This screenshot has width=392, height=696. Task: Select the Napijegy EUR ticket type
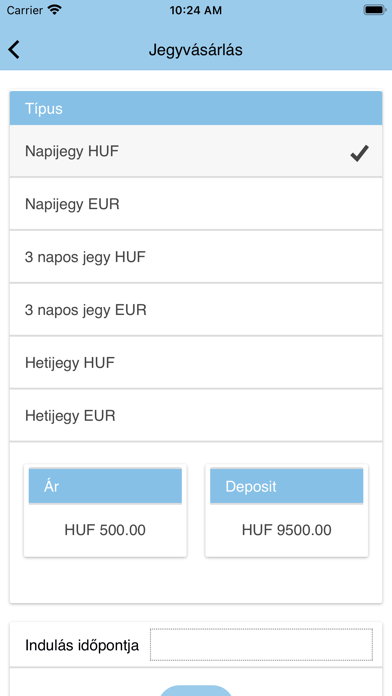coord(196,204)
